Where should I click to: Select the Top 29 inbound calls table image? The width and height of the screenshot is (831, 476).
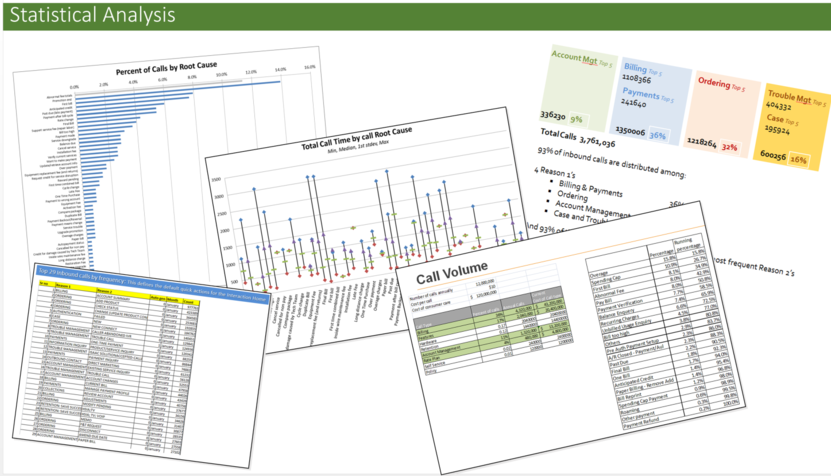click(x=140, y=366)
